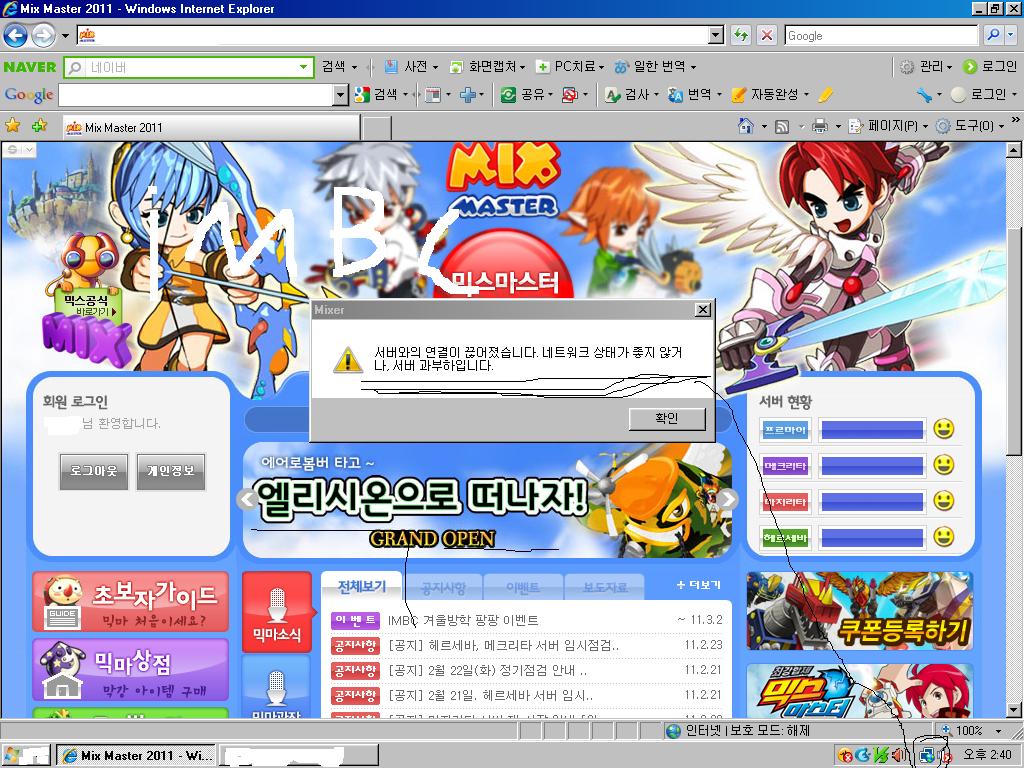Open a new blank browser tab
1024x768 pixels.
point(377,128)
